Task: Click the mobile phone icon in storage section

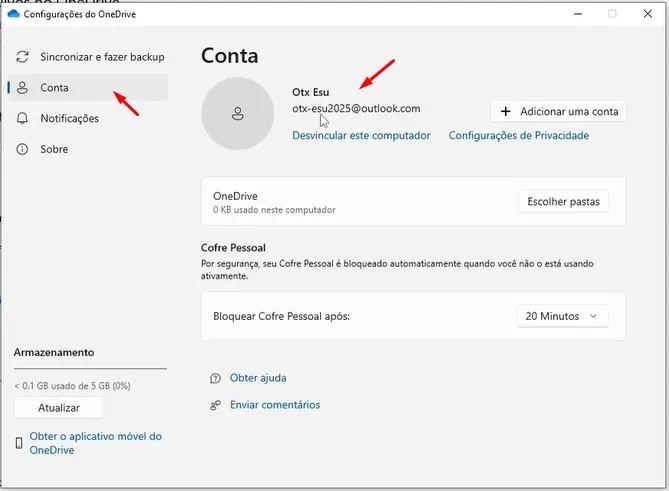Action: pyautogui.click(x=20, y=443)
